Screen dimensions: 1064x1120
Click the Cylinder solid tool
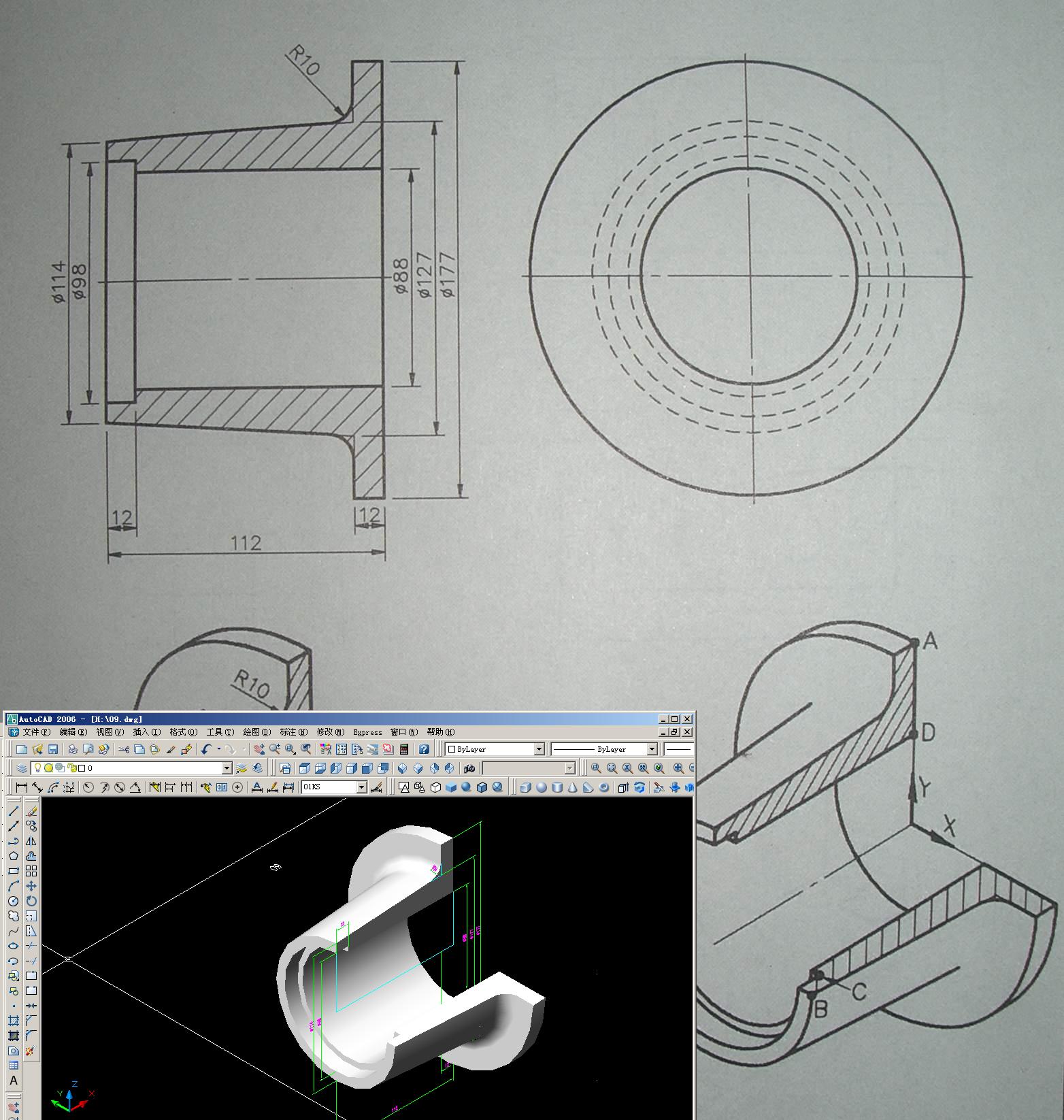(557, 787)
